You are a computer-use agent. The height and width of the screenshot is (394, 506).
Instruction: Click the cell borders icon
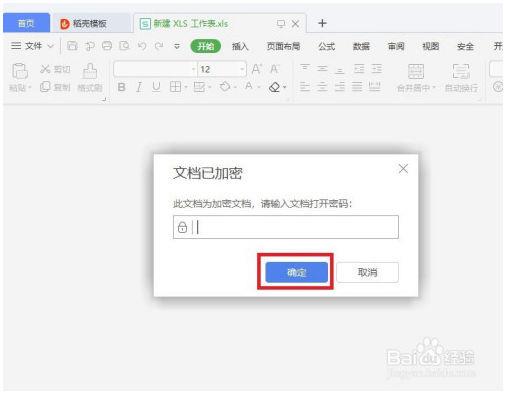(175, 87)
